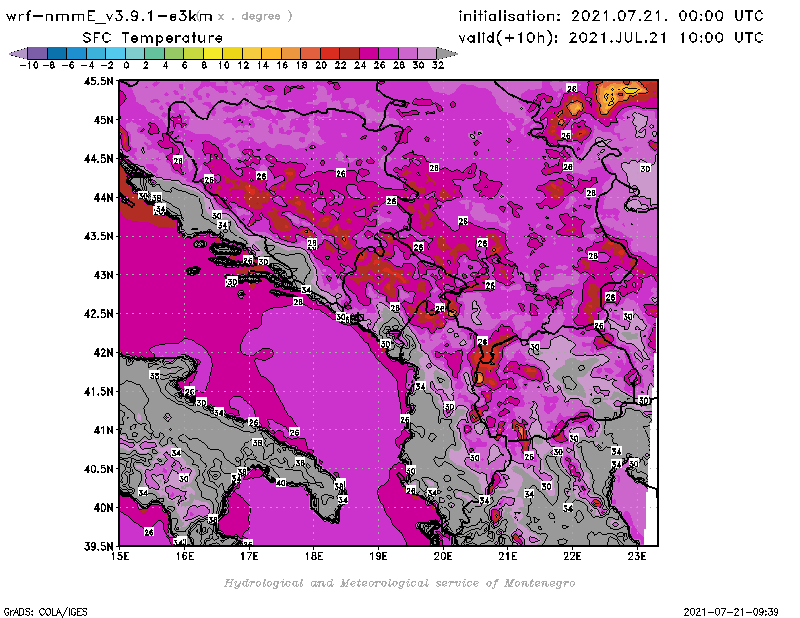The image size is (800, 618).
Task: Click the 16E longitude label
Action: tap(185, 556)
